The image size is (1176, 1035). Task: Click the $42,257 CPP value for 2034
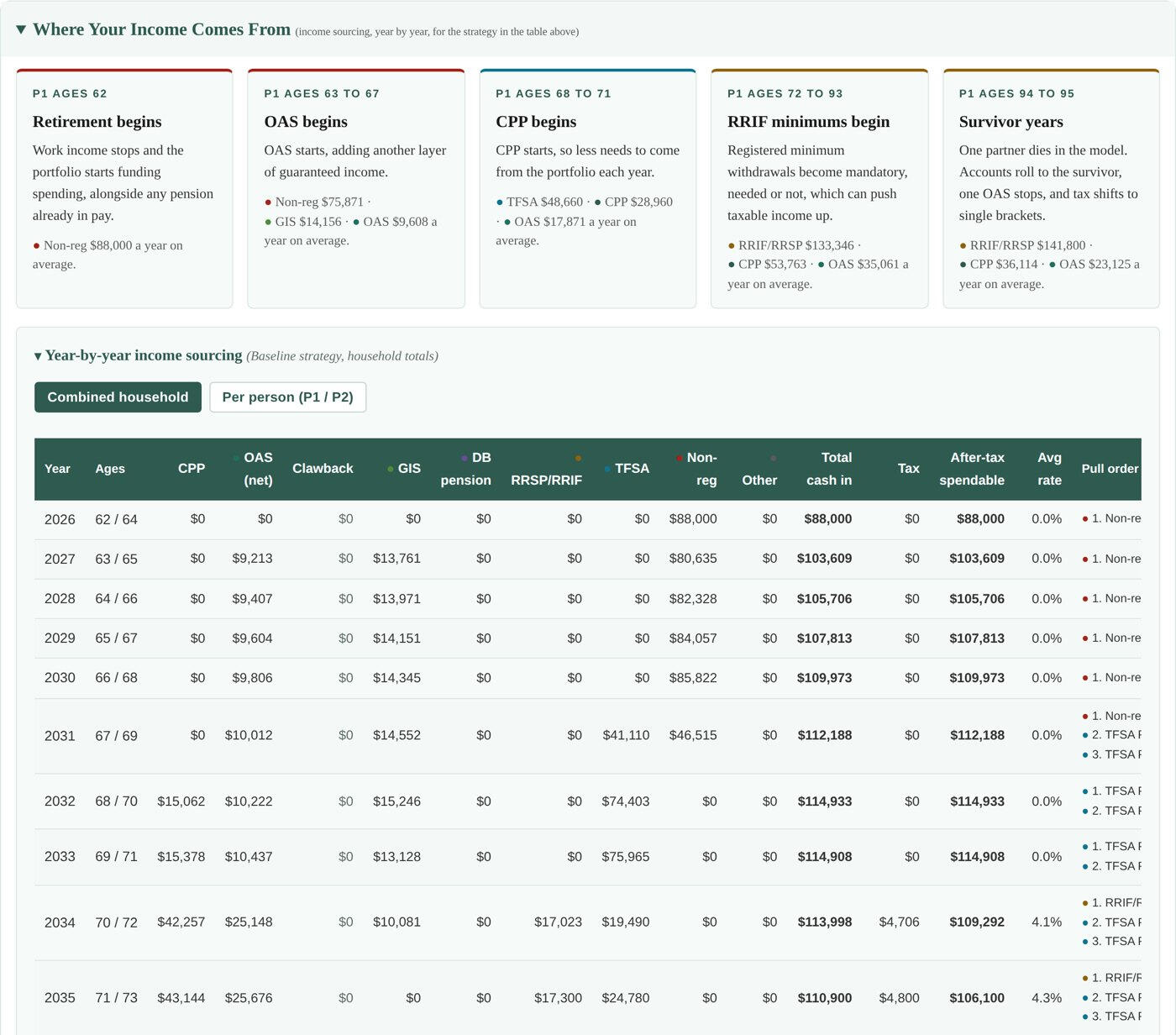181,922
